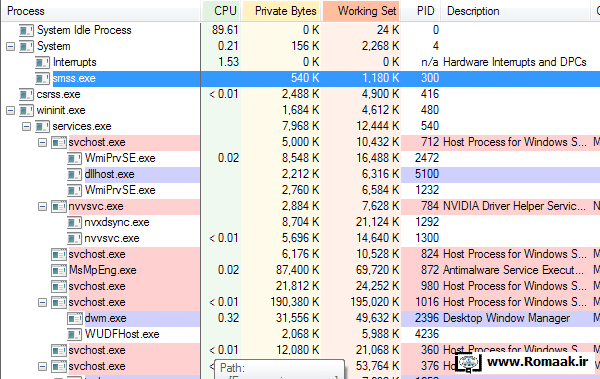Click the Antimalware Service Executable description
Viewport: 600px width, 379px height.
(x=514, y=270)
